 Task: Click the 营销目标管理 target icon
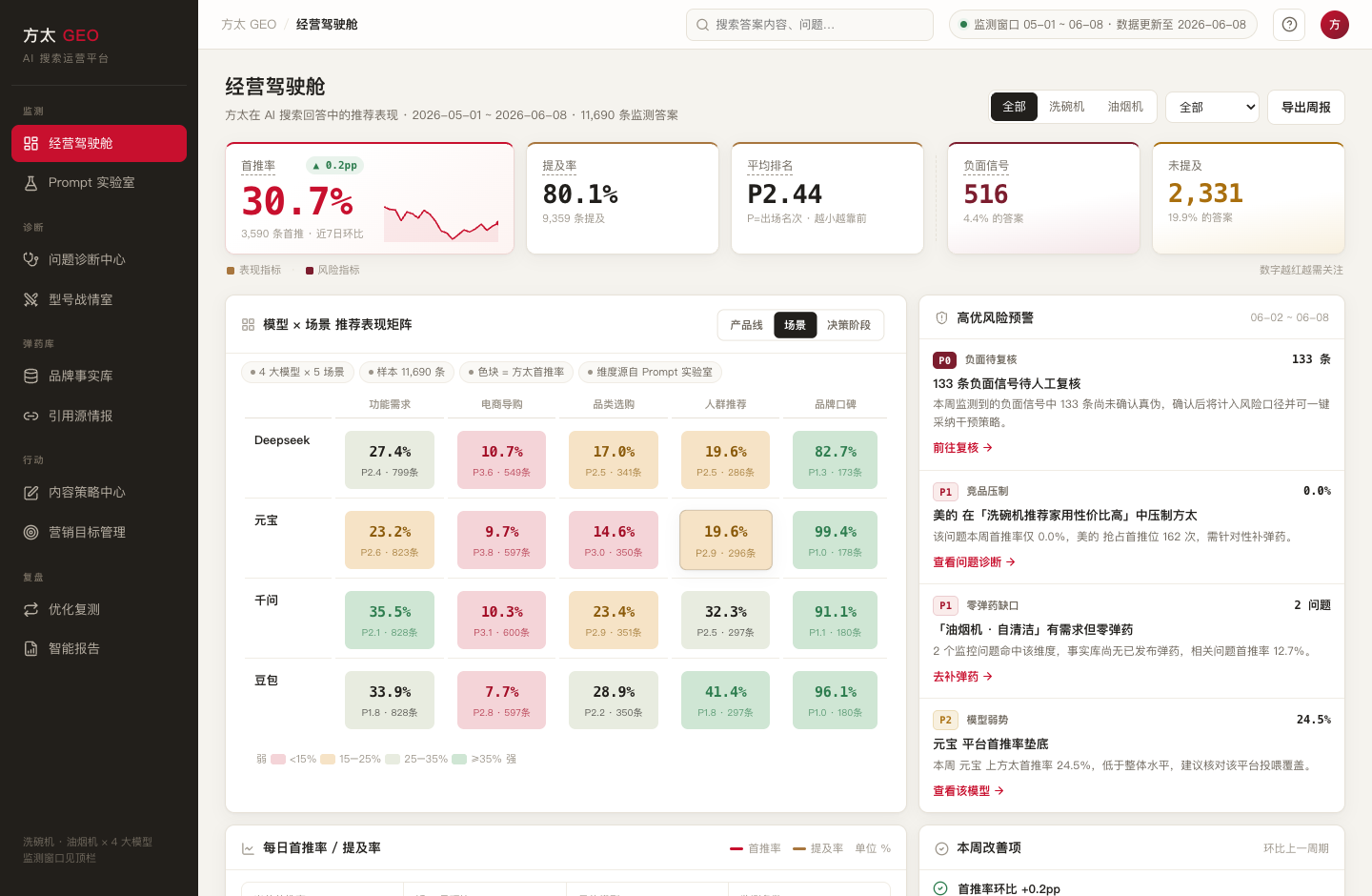[30, 532]
